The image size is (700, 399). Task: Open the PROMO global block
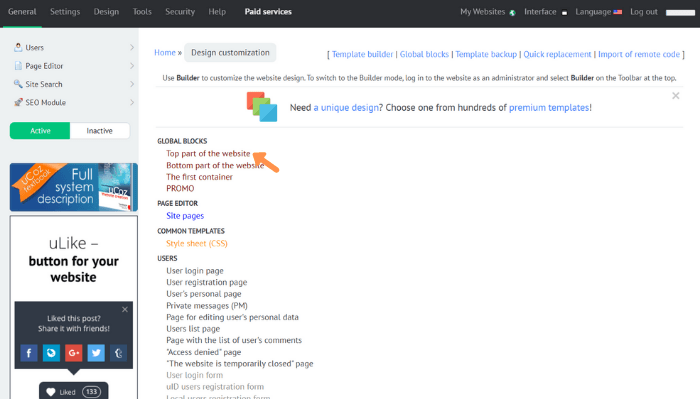pos(180,188)
